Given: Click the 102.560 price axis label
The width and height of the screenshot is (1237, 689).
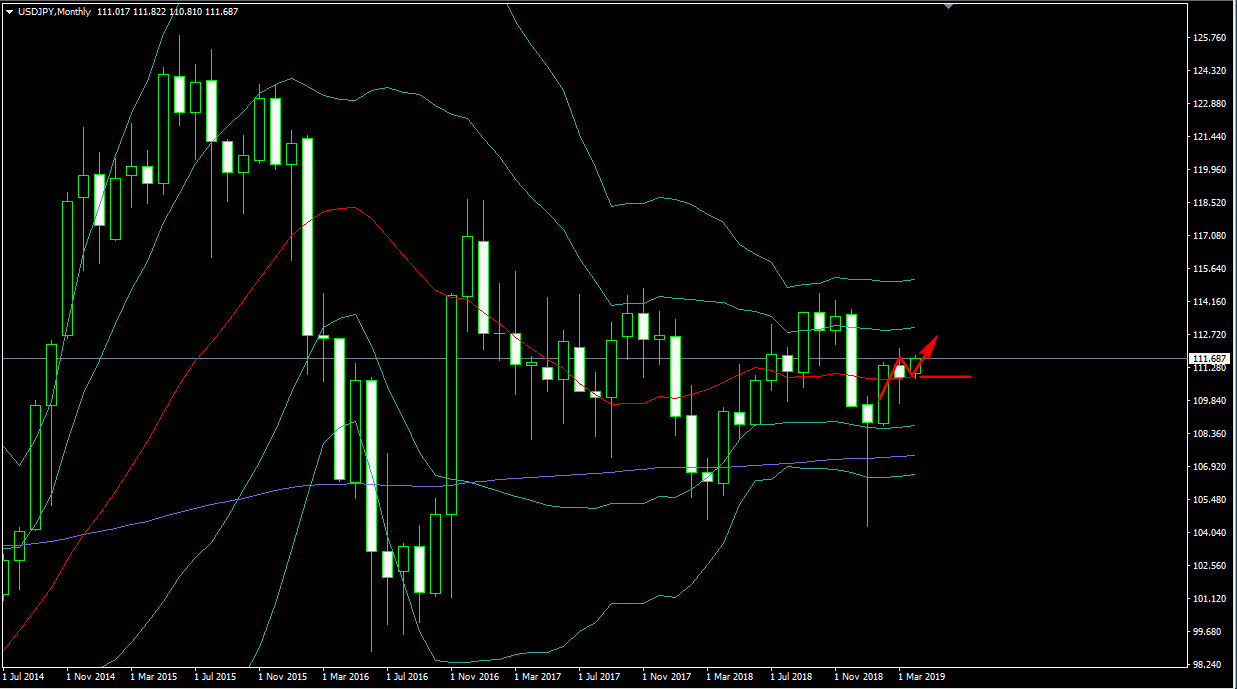Looking at the screenshot, I should point(1209,566).
